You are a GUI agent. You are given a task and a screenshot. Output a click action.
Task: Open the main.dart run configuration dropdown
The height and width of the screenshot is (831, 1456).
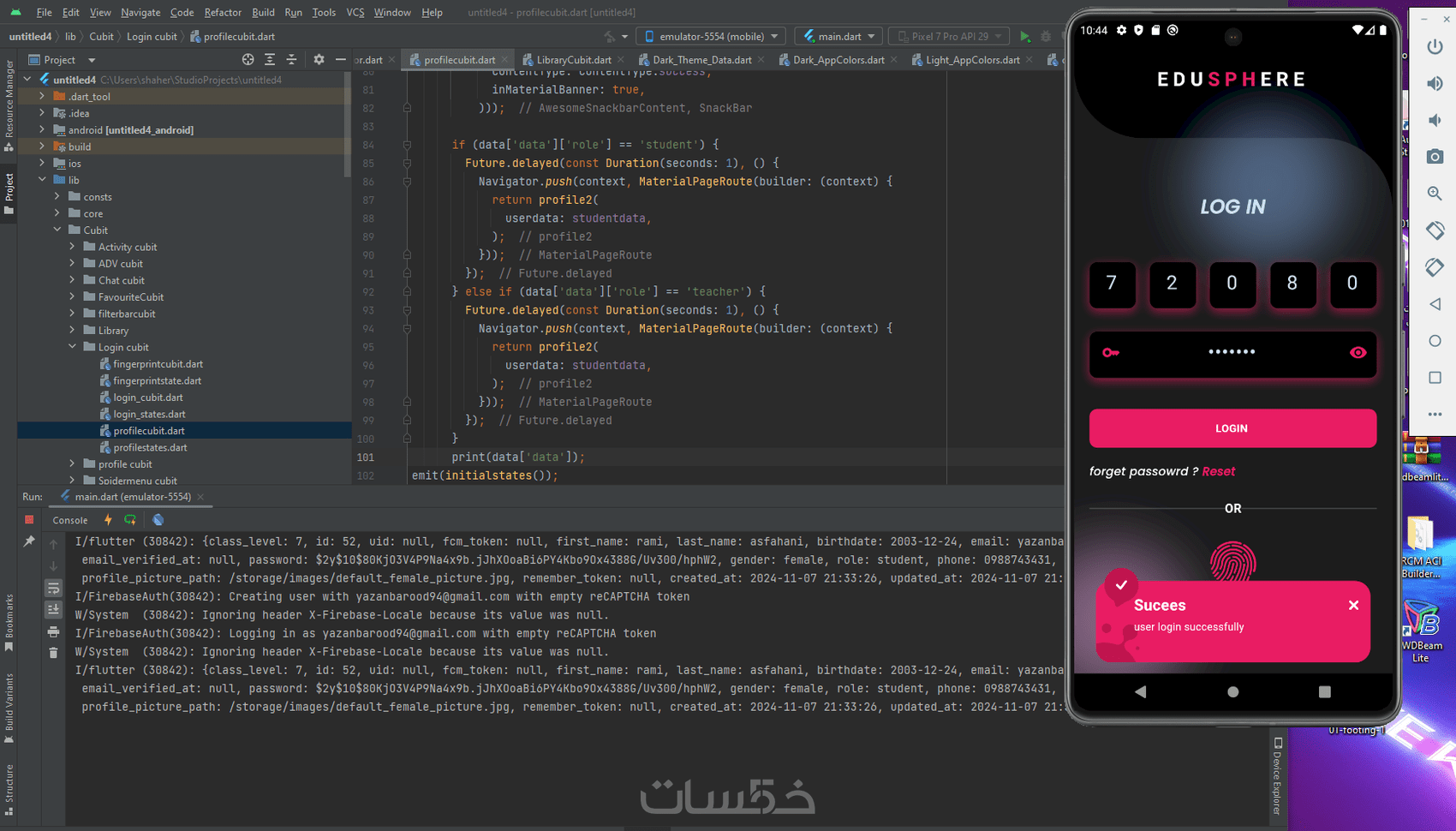[x=839, y=37]
